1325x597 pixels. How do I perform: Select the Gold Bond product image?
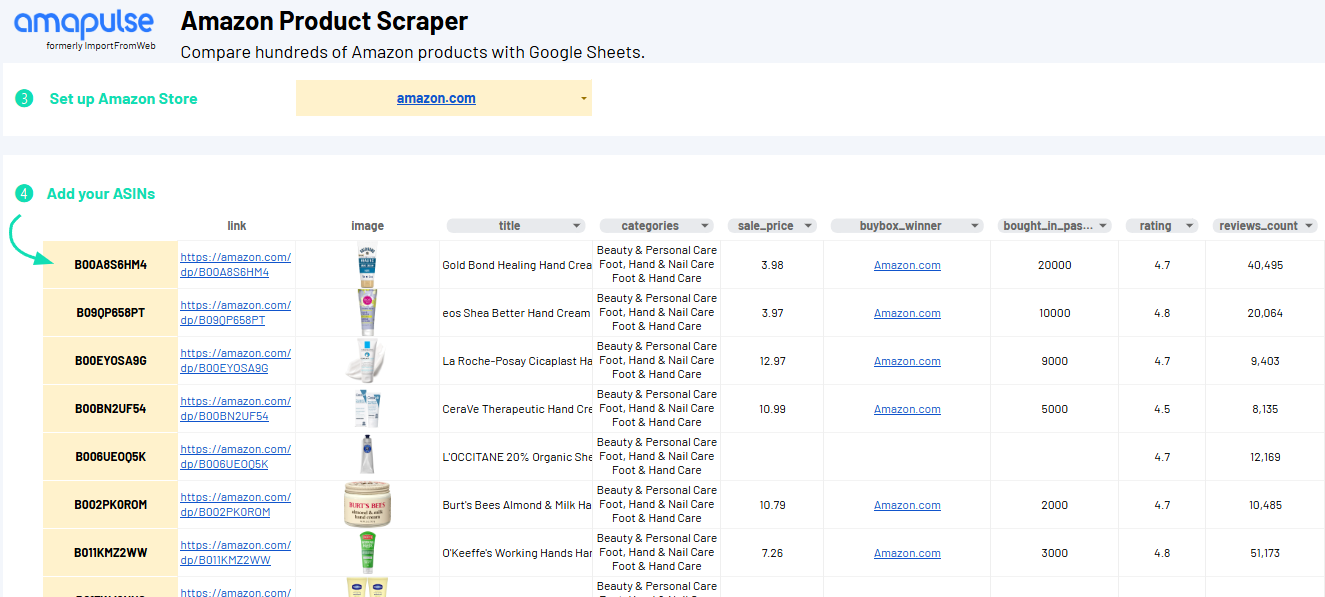click(367, 265)
